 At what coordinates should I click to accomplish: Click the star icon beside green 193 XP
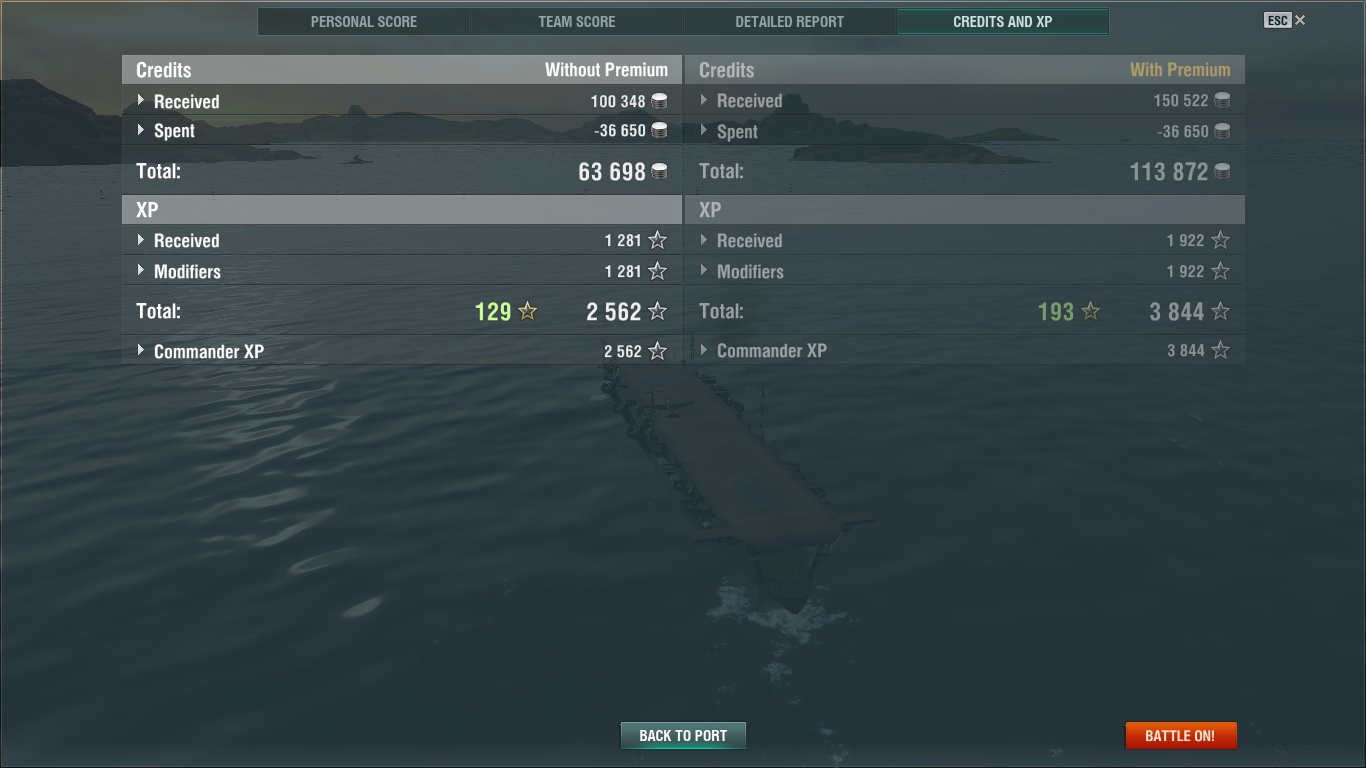(1091, 312)
